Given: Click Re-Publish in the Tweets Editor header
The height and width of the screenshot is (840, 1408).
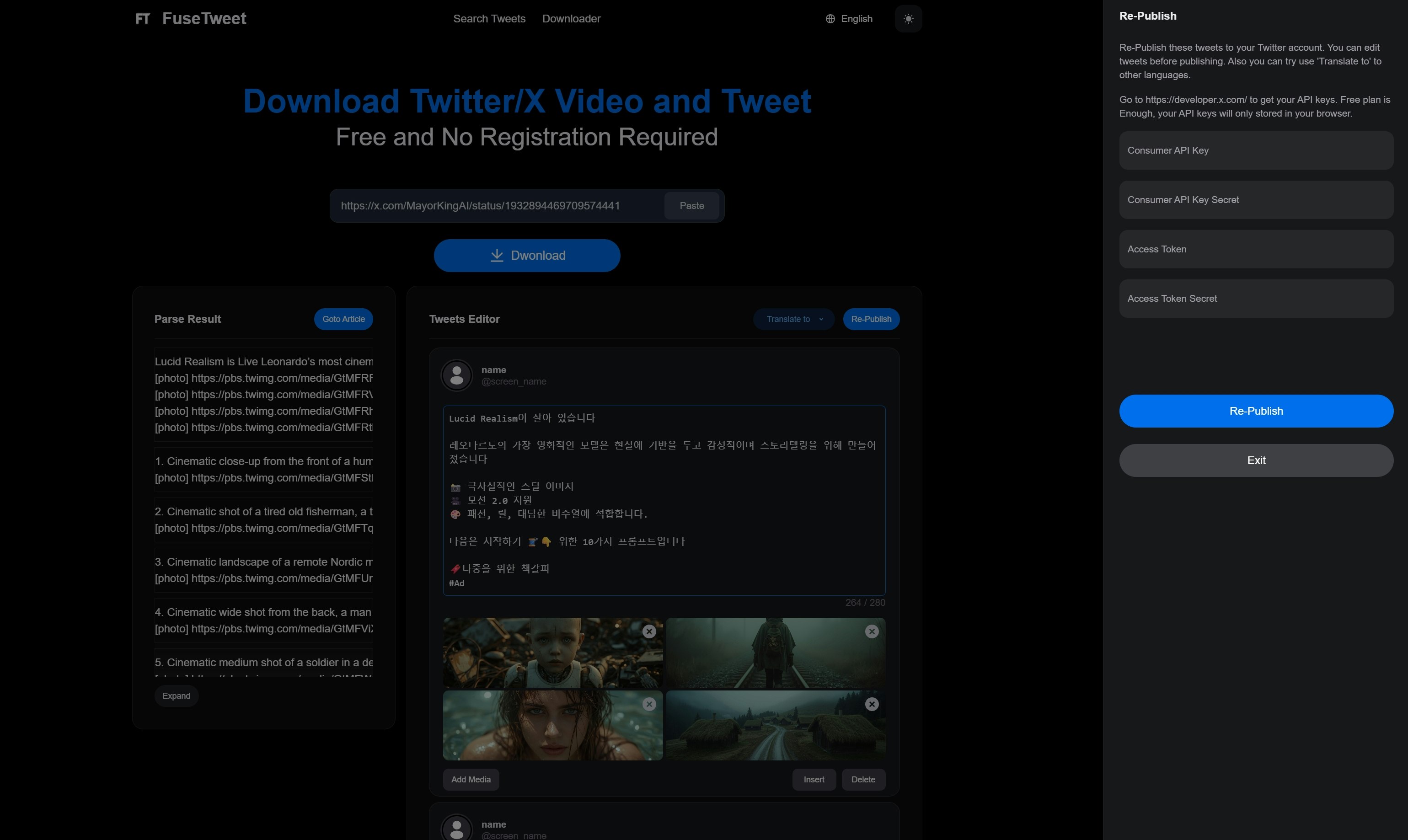Looking at the screenshot, I should 871,319.
